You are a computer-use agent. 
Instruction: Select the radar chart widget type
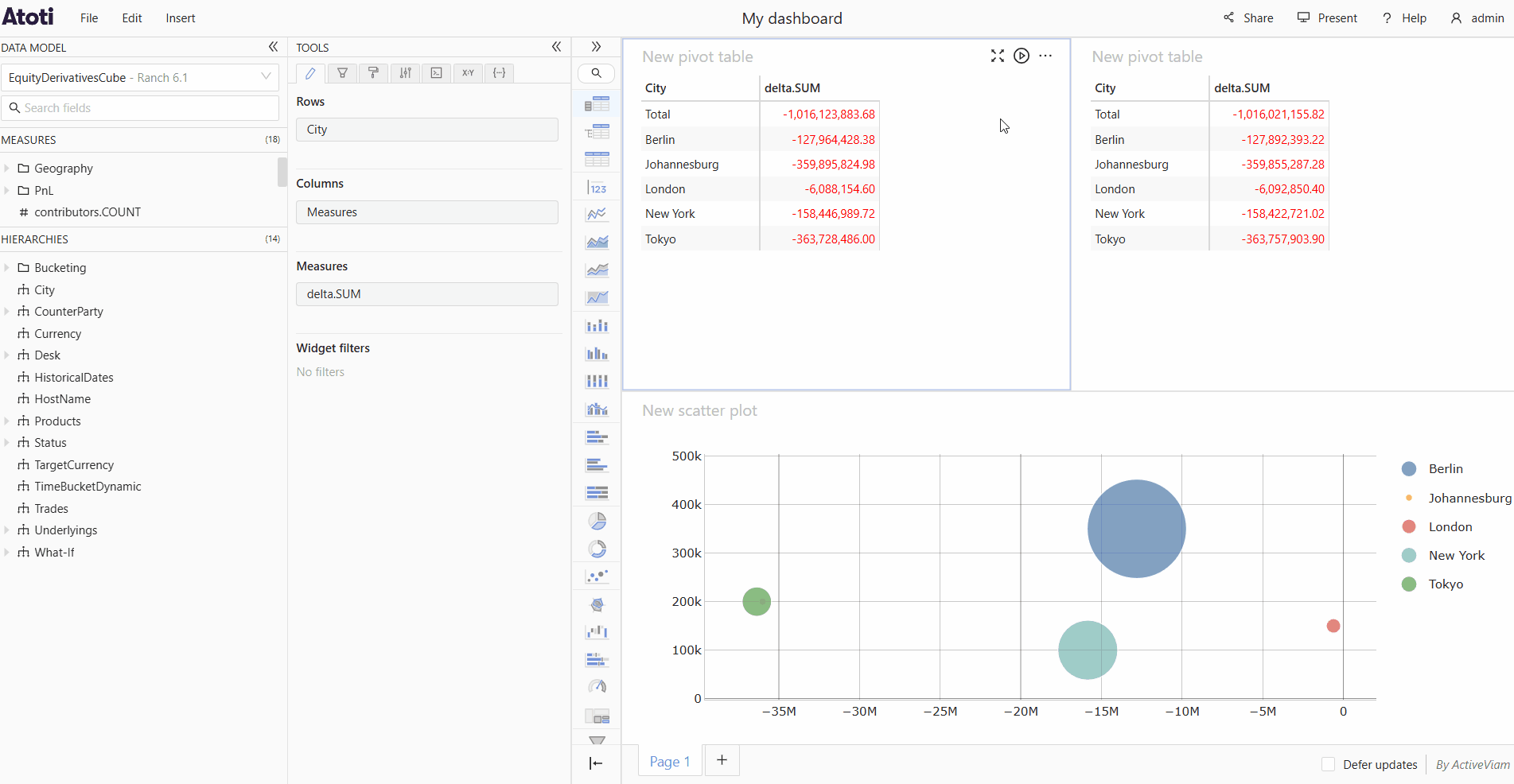pyautogui.click(x=597, y=604)
